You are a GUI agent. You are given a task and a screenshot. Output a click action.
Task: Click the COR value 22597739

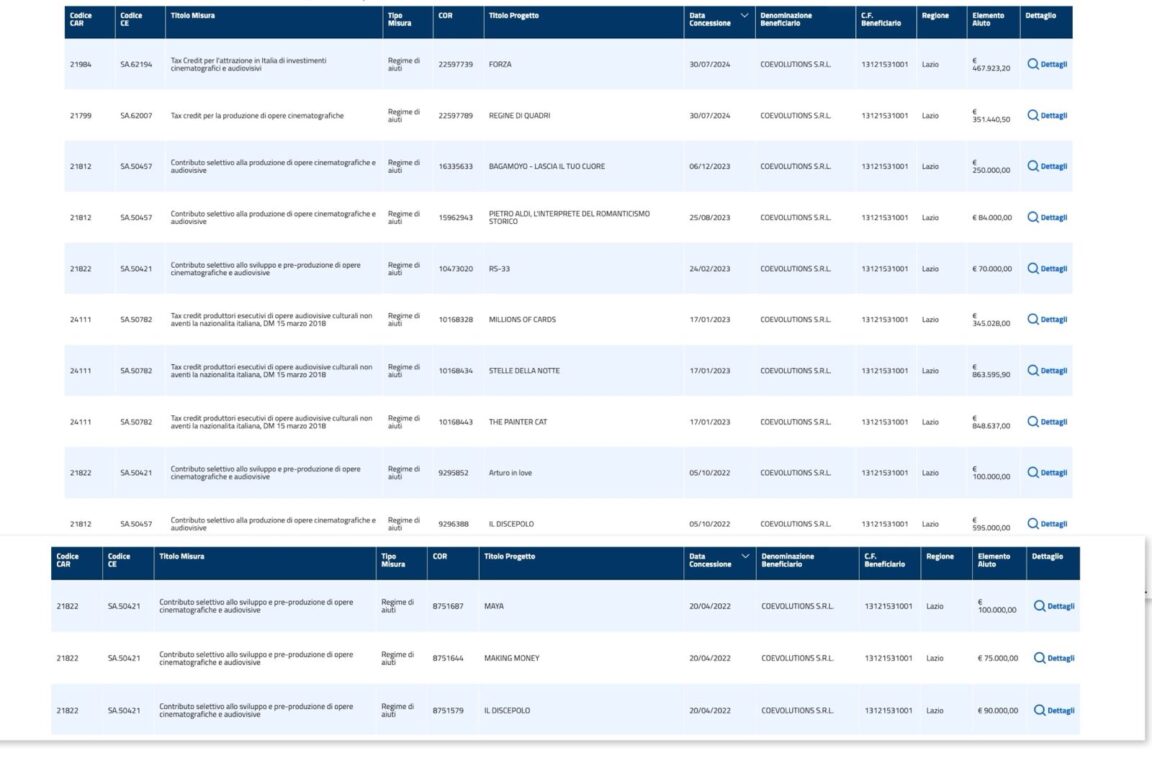tap(456, 65)
